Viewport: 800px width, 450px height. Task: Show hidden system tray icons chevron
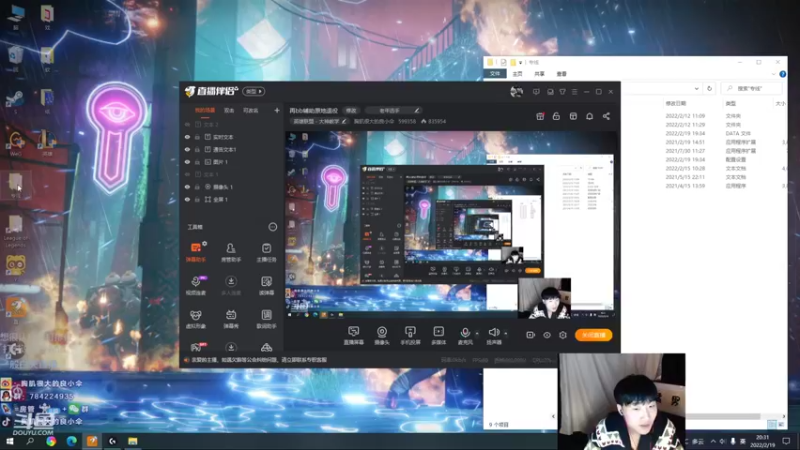coord(713,441)
